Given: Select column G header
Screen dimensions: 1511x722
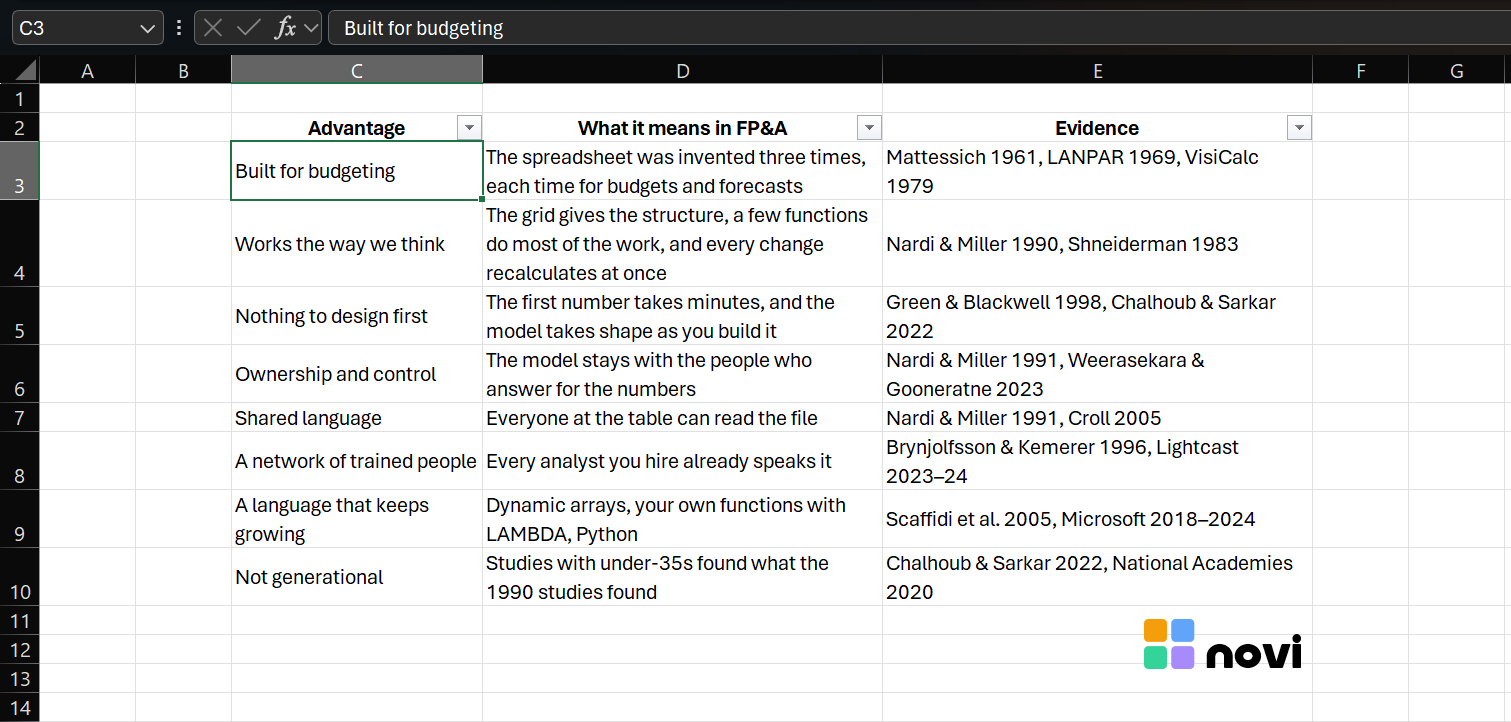Looking at the screenshot, I should coord(1456,70).
